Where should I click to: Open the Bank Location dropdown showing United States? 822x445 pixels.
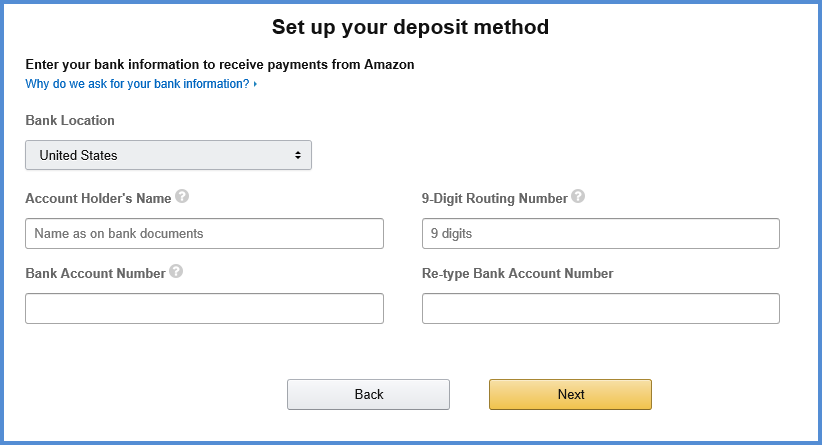[x=168, y=155]
